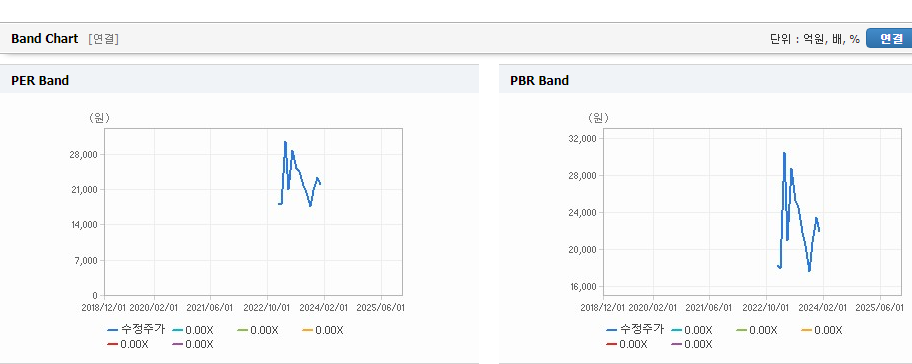Click the blue 연결 button

(890, 39)
